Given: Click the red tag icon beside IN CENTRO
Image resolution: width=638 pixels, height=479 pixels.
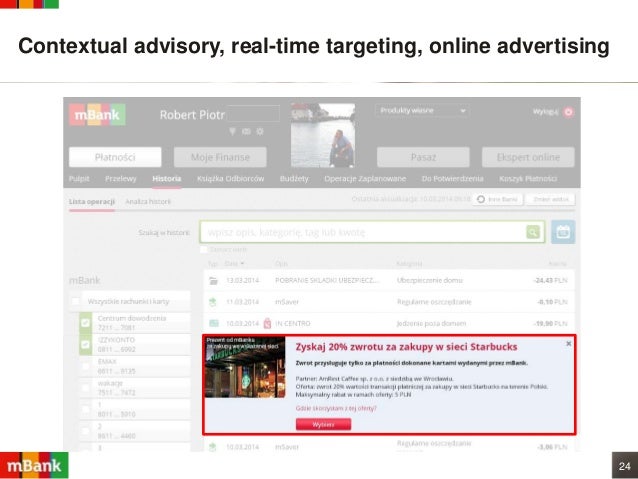Looking at the screenshot, I should tap(267, 323).
